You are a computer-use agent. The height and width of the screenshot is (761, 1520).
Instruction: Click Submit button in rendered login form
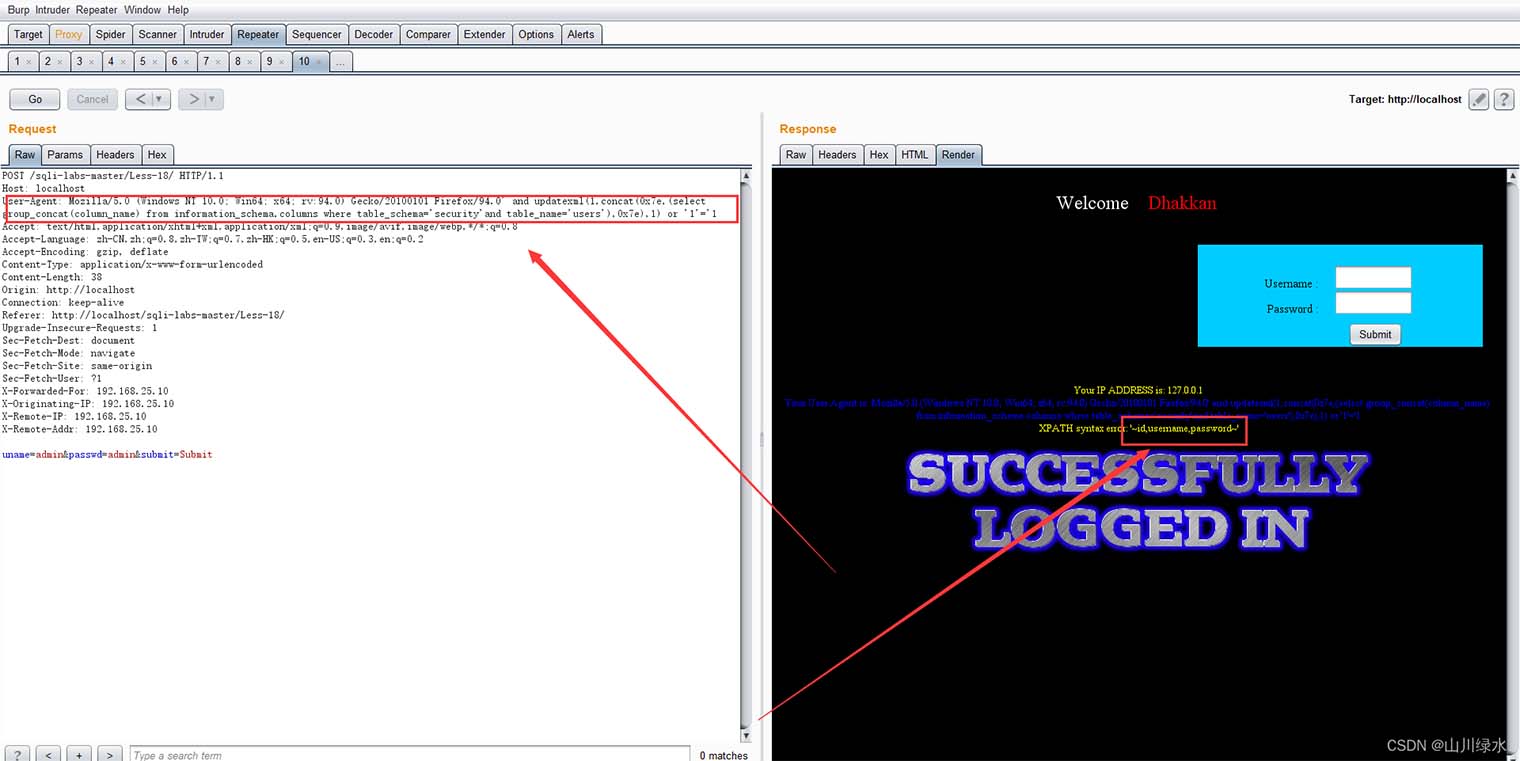[x=1375, y=334]
